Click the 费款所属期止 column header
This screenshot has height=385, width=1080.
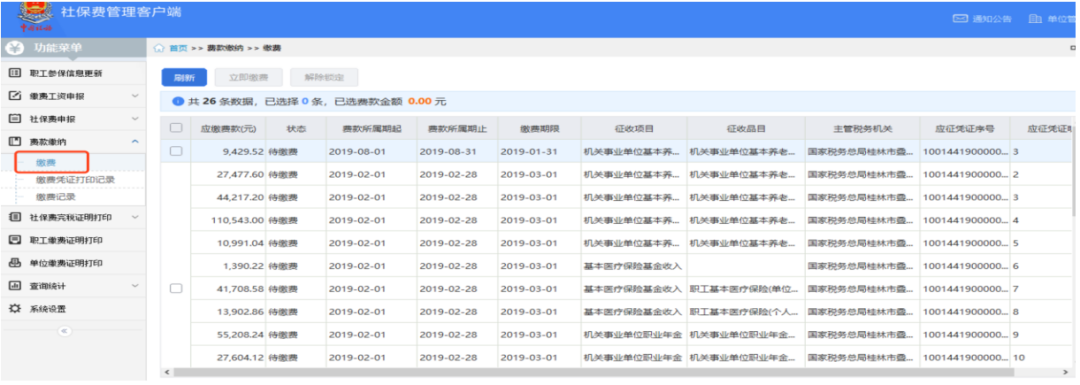click(x=456, y=128)
